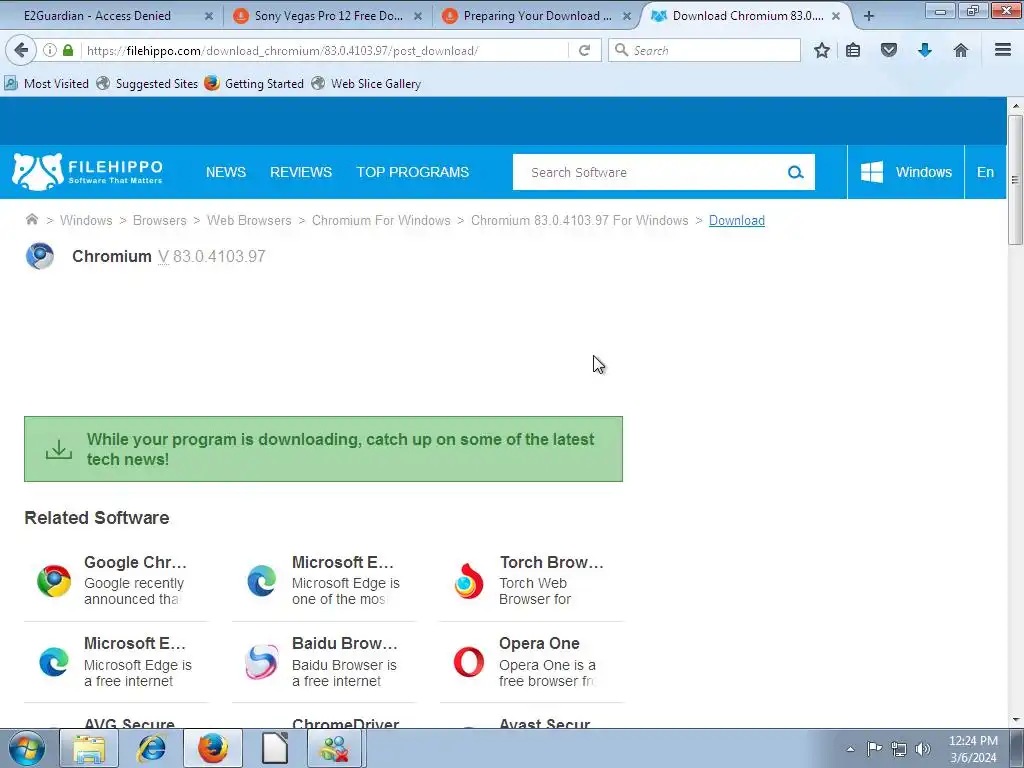Open Getting Started bookmark
The width and height of the screenshot is (1024, 768).
tap(254, 84)
